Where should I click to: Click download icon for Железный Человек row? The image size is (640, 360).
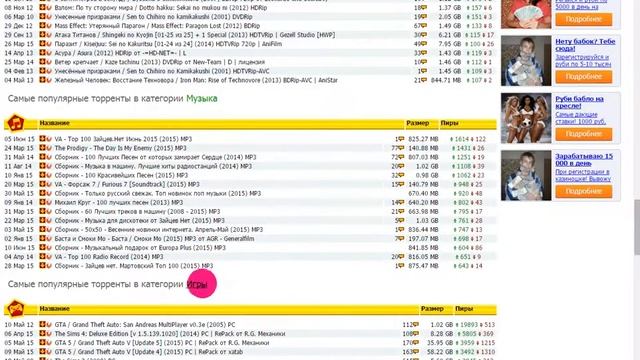tap(42, 80)
